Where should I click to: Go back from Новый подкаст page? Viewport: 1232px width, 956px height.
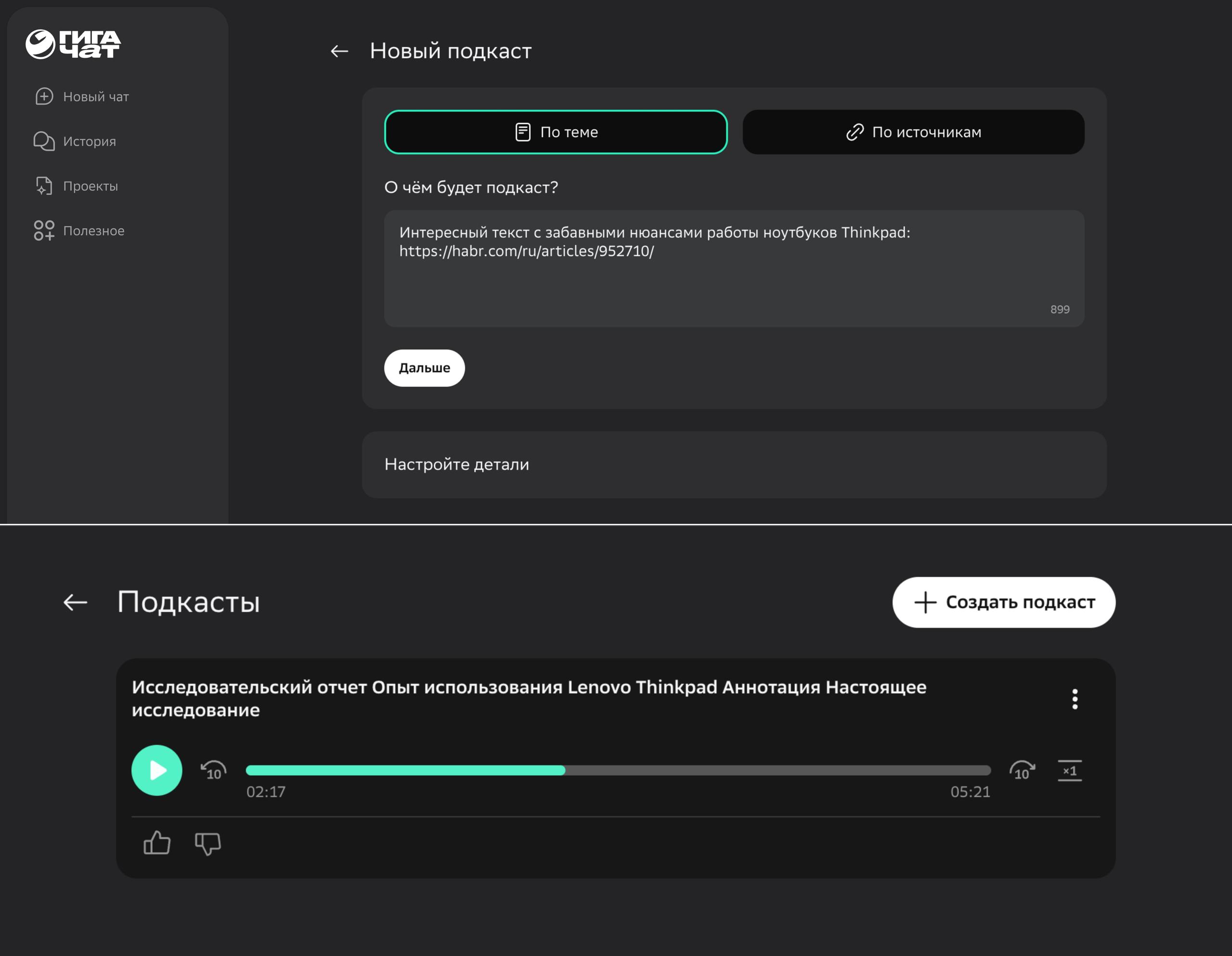(x=339, y=52)
